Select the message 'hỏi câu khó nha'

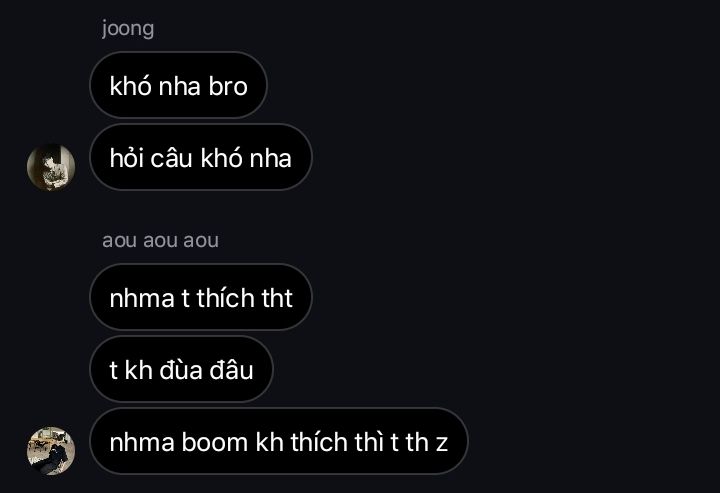(201, 157)
